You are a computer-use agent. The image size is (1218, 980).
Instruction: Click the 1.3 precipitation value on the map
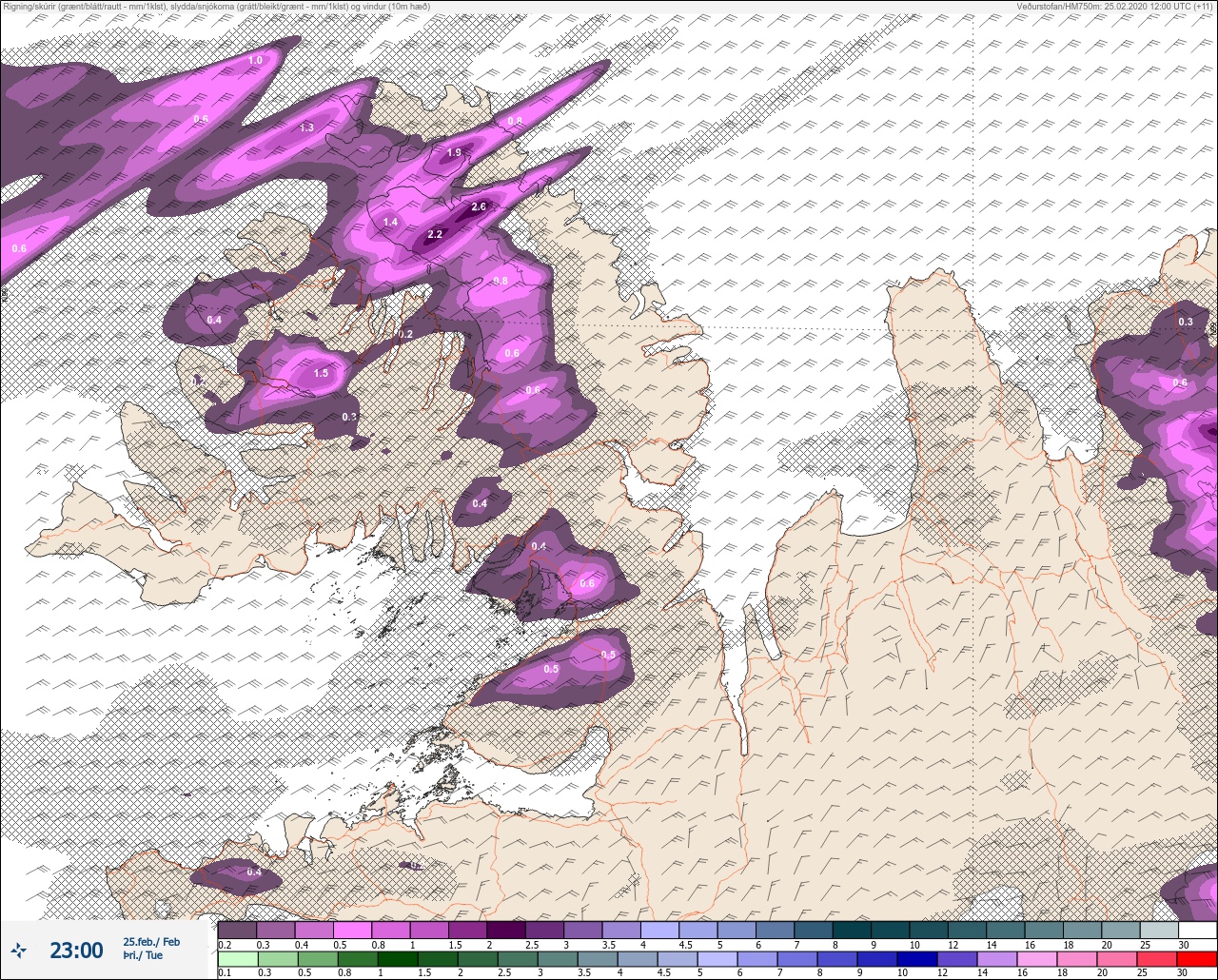(x=306, y=127)
